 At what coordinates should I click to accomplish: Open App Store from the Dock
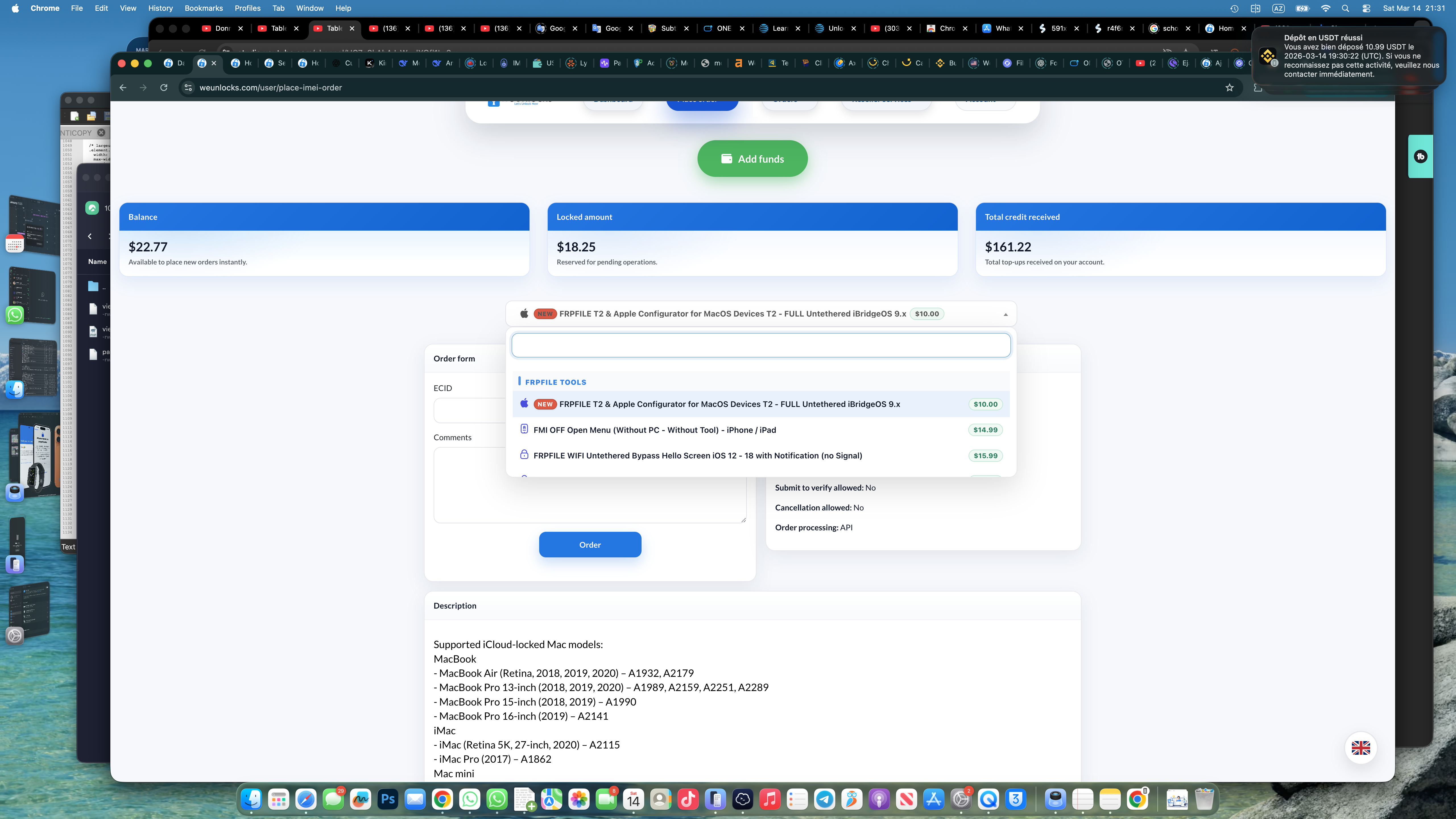tap(934, 799)
